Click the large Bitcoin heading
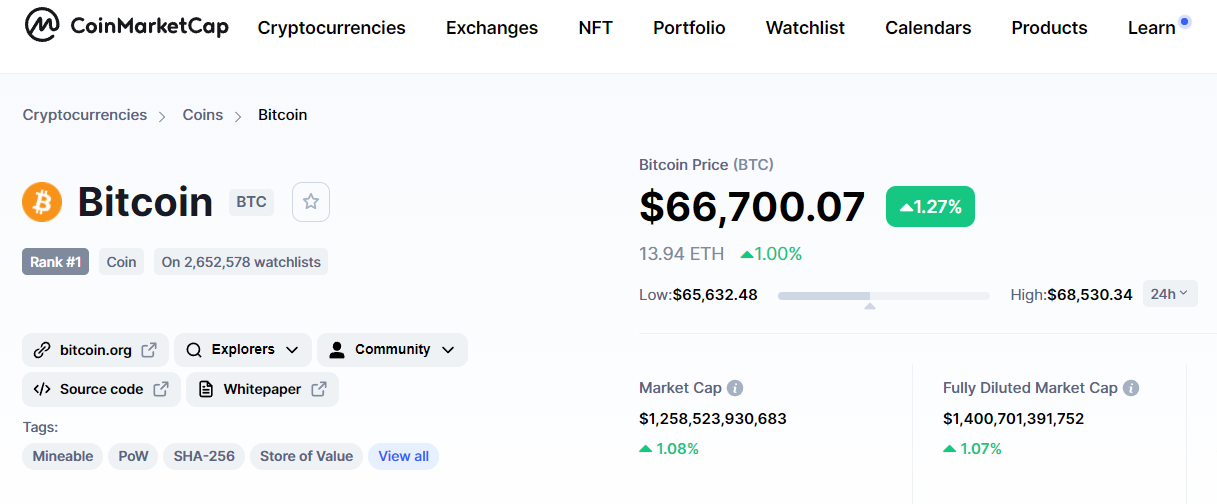The height and width of the screenshot is (504, 1217). click(x=146, y=203)
